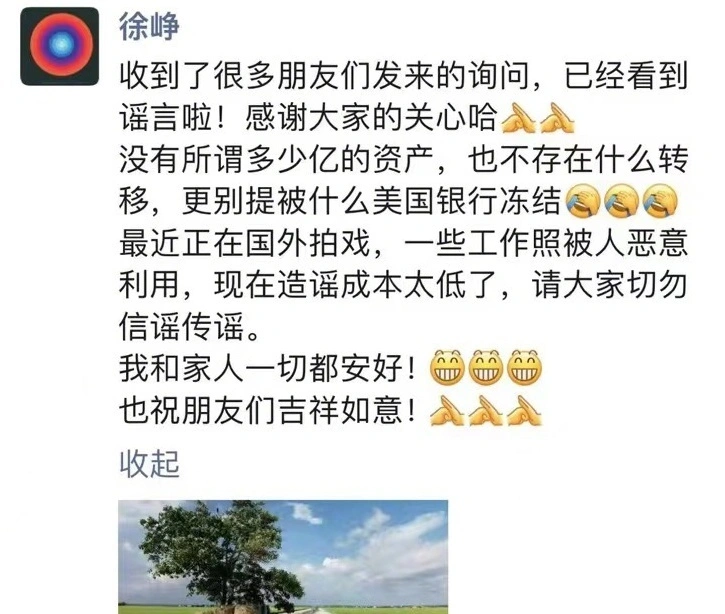Click the last grinning emoji after 安好
725x614 pixels.
525,368
